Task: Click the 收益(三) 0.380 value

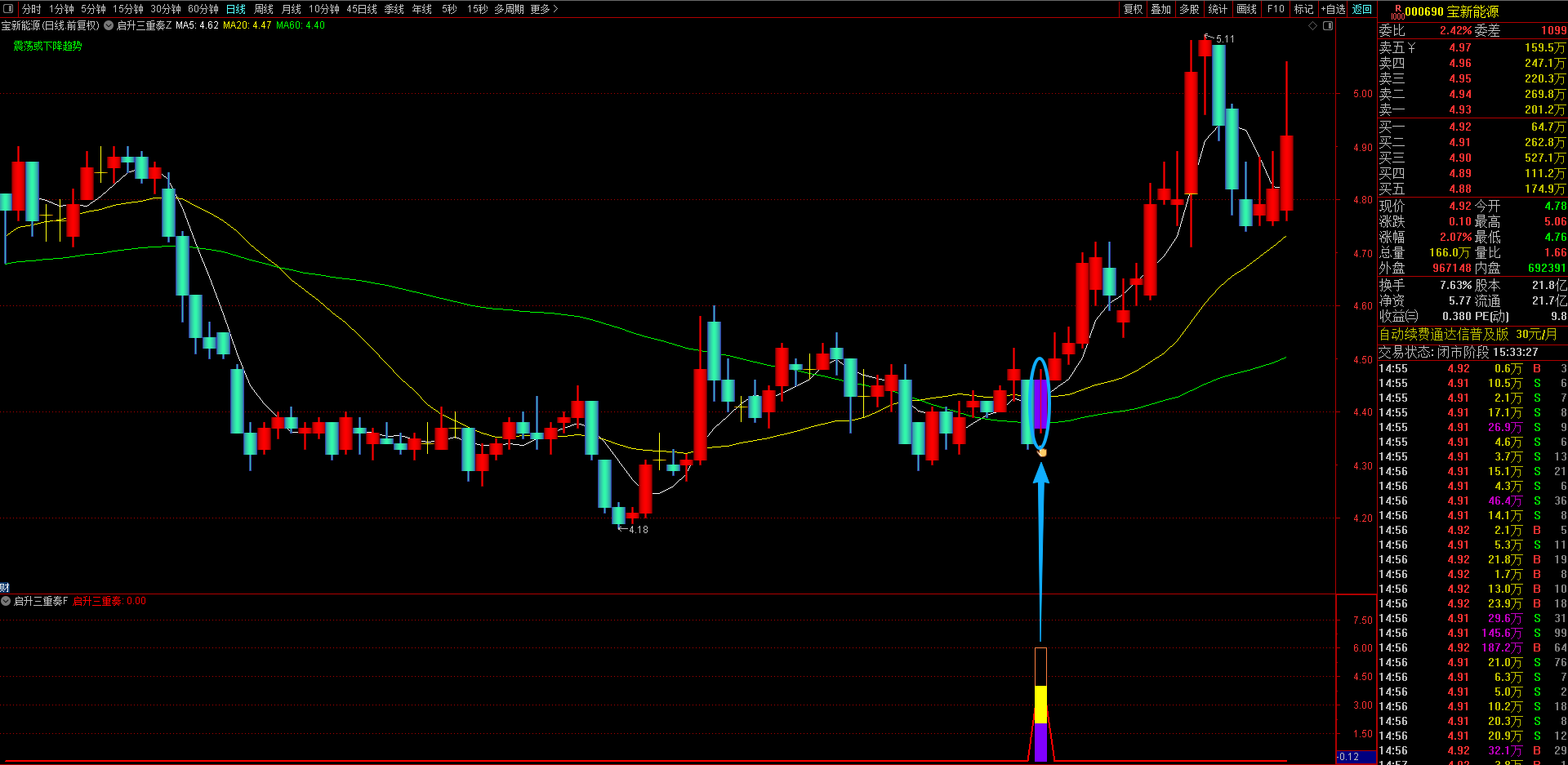Action: pyautogui.click(x=1456, y=317)
